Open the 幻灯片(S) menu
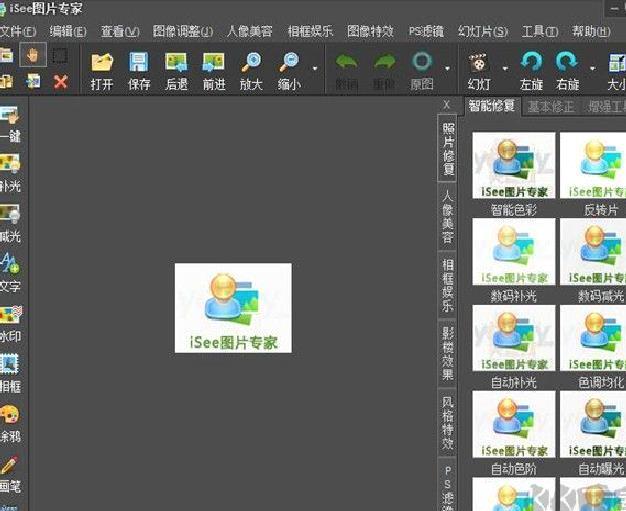This screenshot has width=626, height=511. 483,31
